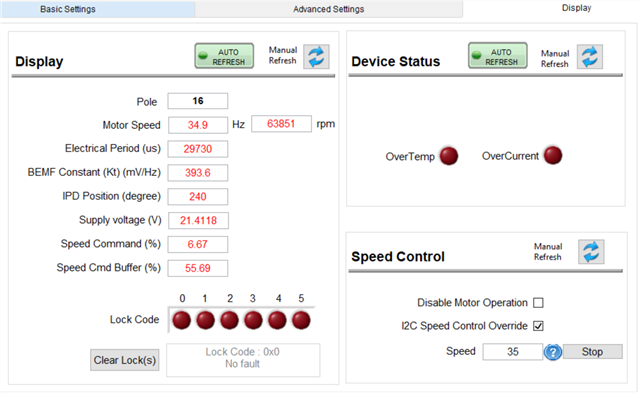Screen dimensions: 640x393
Task: Click Electrical Period value 29730
Action: [x=198, y=149]
